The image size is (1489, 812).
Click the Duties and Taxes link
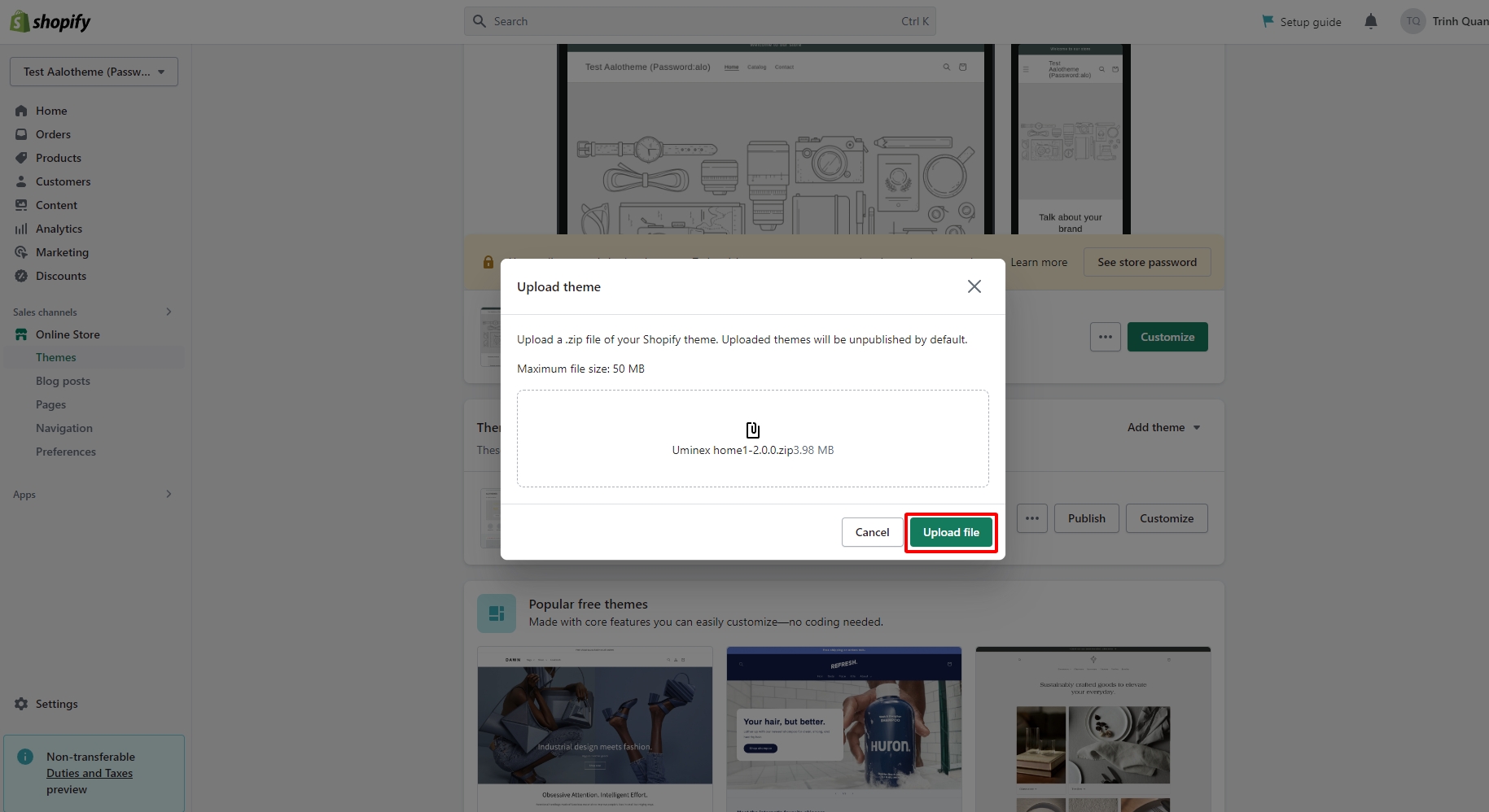(90, 773)
